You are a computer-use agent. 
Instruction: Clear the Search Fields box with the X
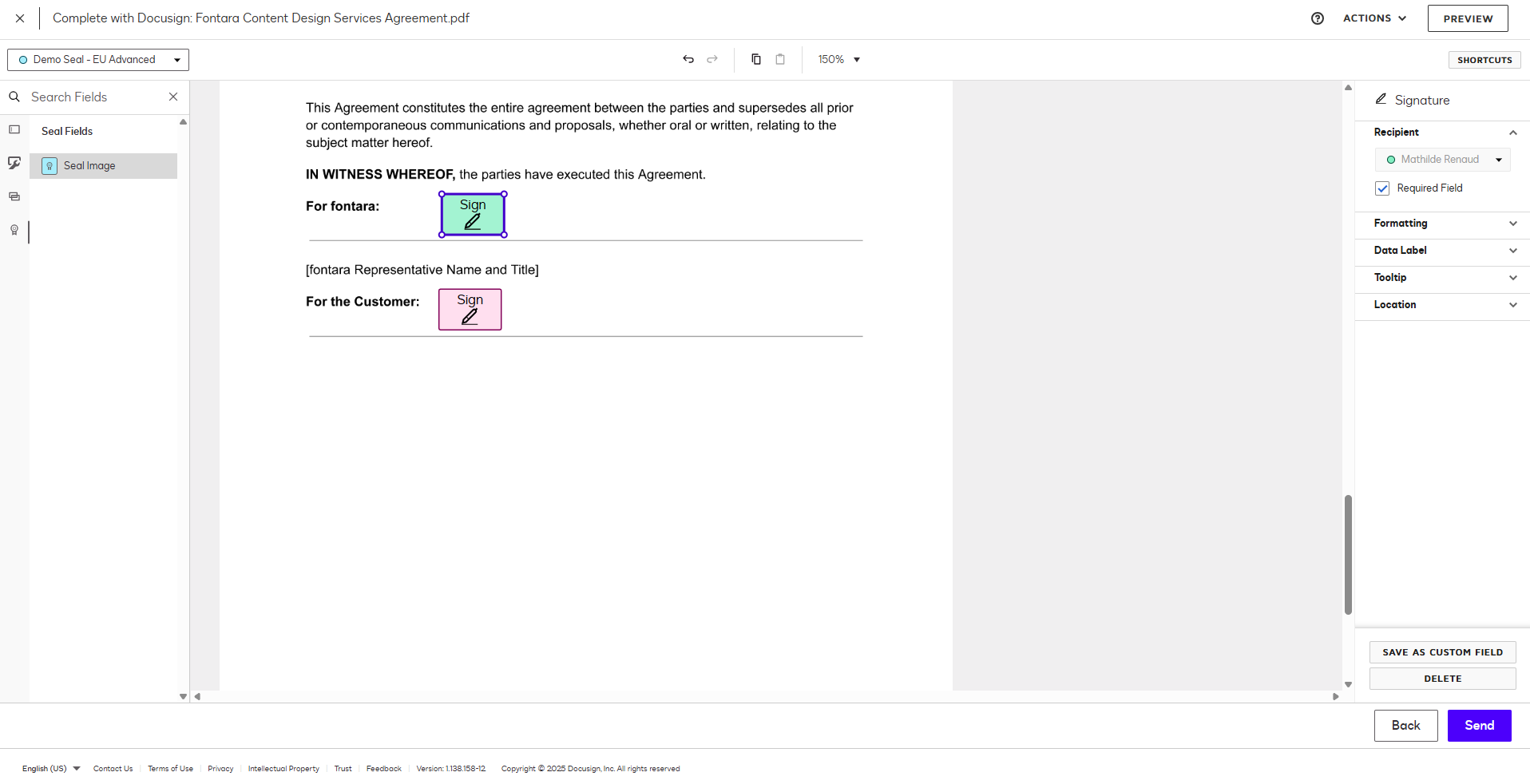click(x=173, y=97)
